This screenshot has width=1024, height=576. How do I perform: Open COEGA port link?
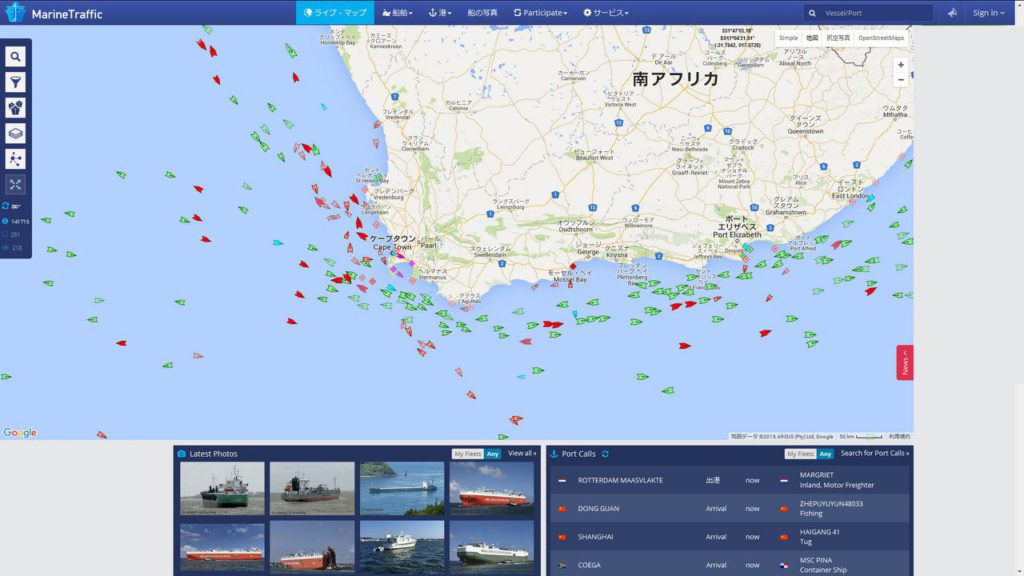[589, 565]
